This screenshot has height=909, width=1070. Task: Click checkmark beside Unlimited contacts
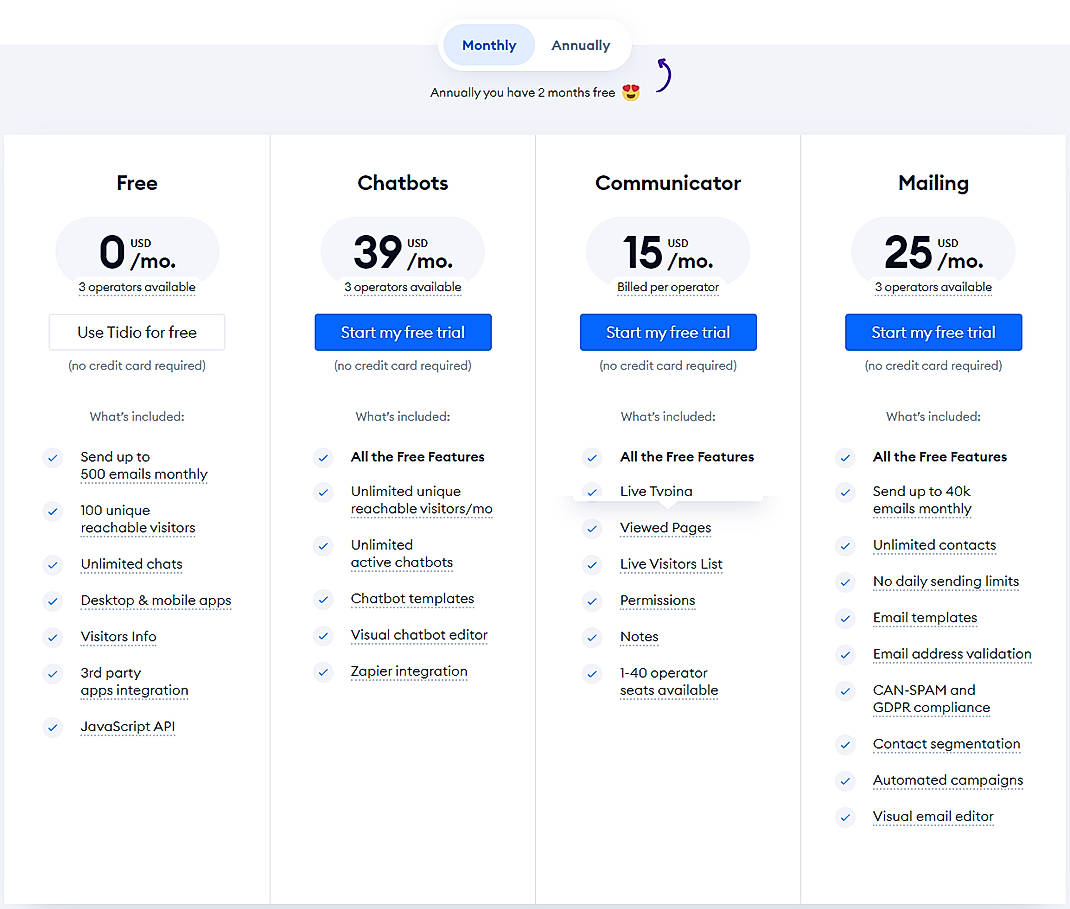845,546
